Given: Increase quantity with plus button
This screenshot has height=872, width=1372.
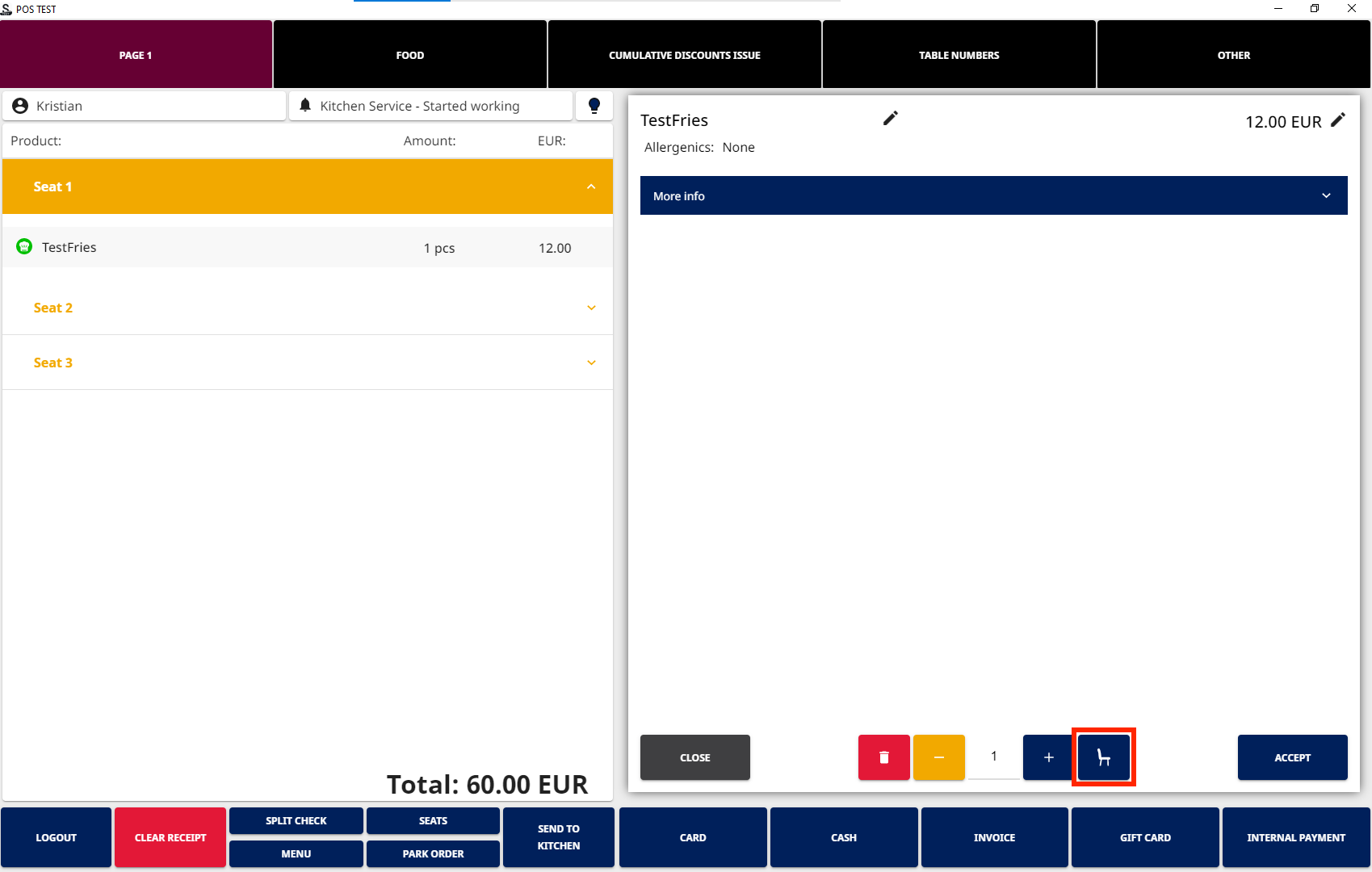Looking at the screenshot, I should coord(1048,757).
